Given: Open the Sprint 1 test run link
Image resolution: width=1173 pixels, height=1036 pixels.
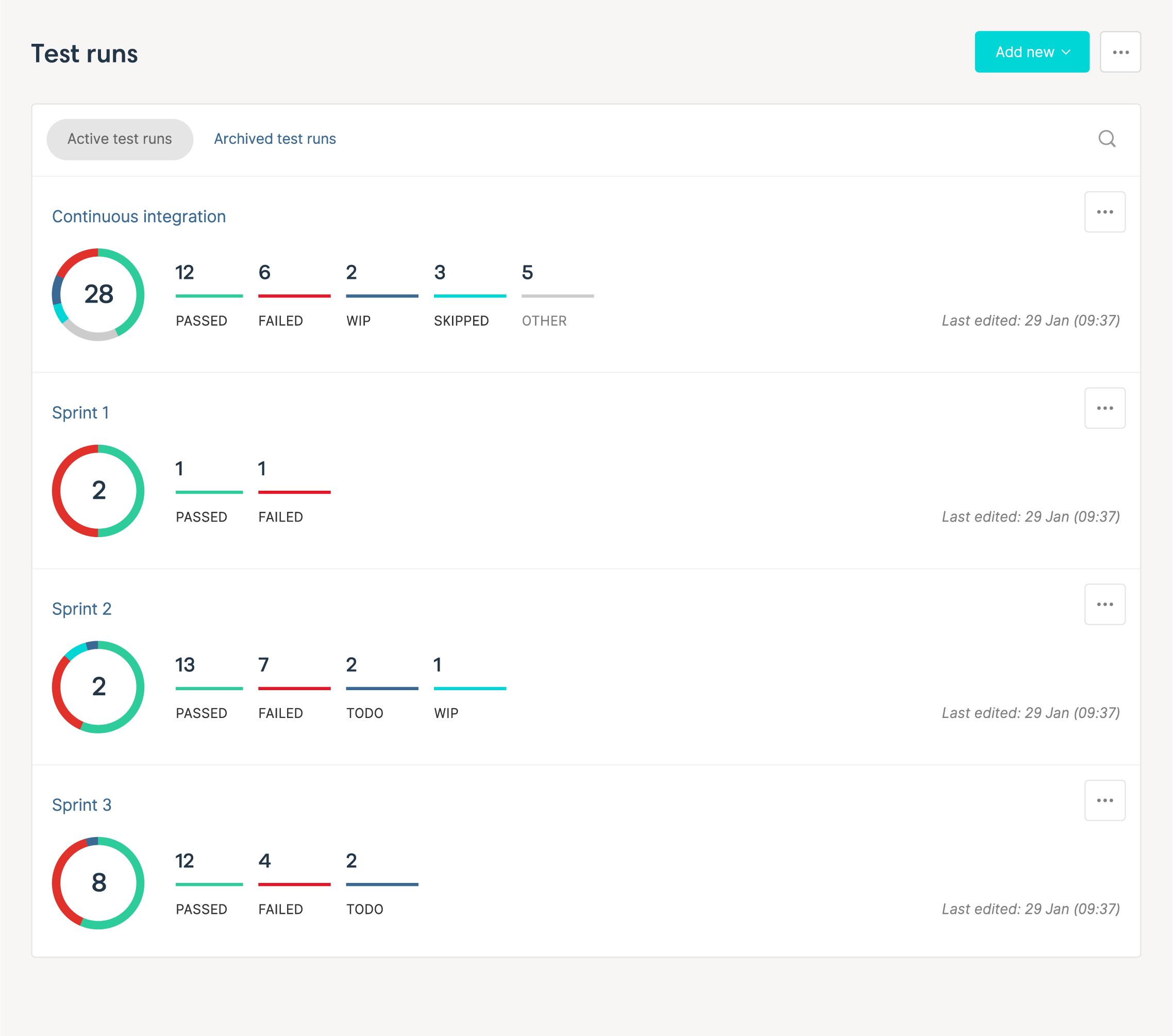Looking at the screenshot, I should point(80,413).
